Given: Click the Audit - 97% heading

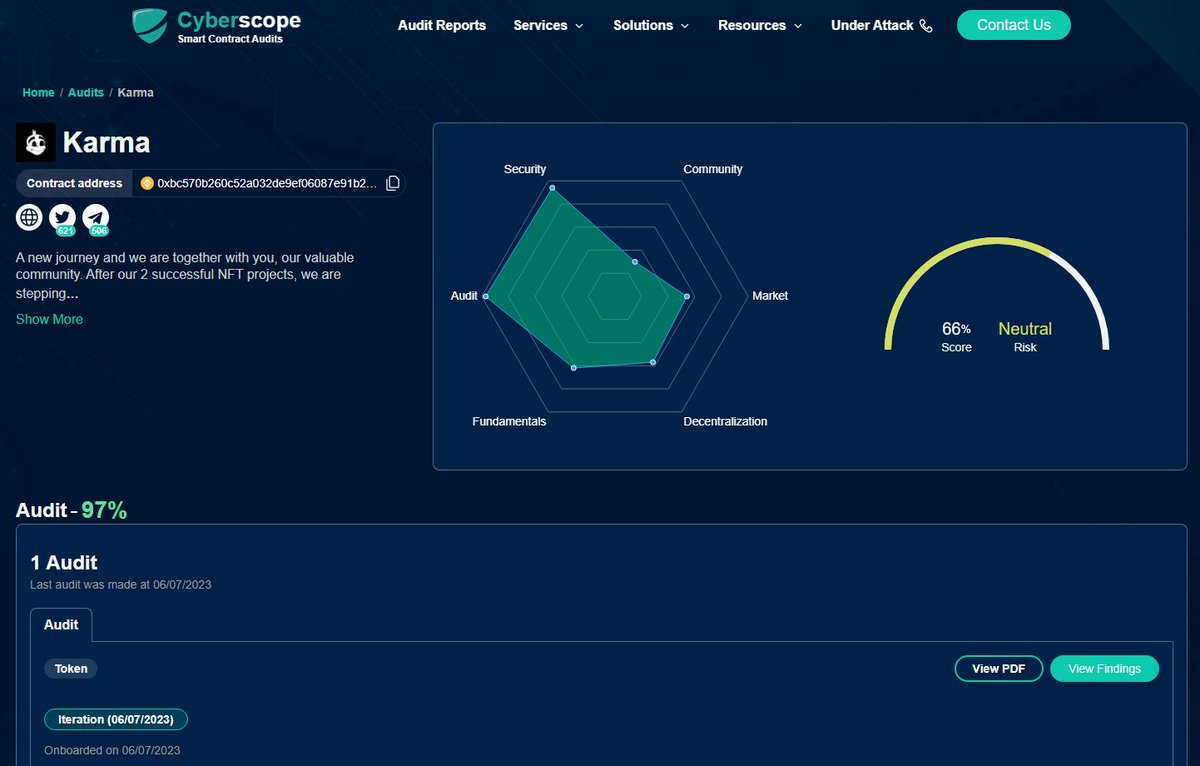Looking at the screenshot, I should click(x=71, y=510).
